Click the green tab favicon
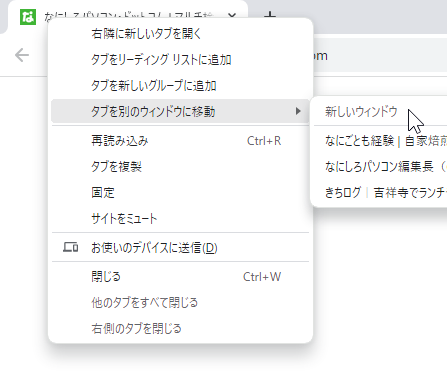This screenshot has width=447, height=376. pyautogui.click(x=28, y=17)
